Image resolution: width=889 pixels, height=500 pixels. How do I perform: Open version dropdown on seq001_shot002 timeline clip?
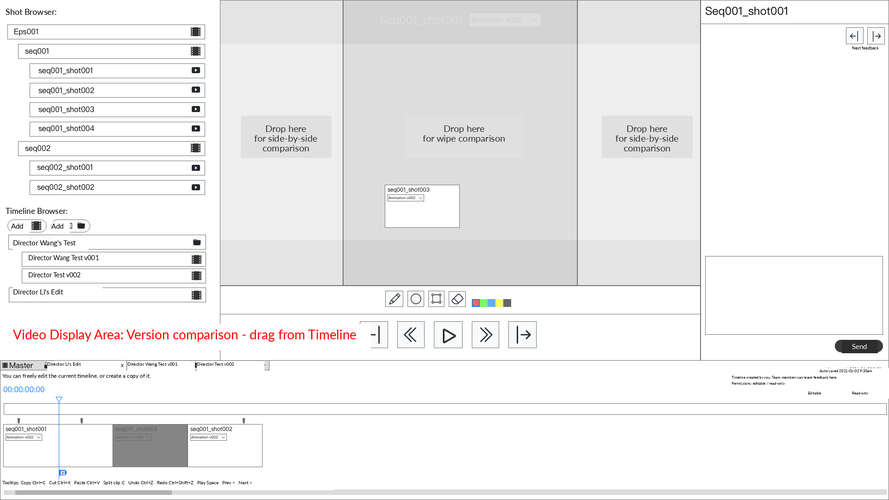coord(208,437)
